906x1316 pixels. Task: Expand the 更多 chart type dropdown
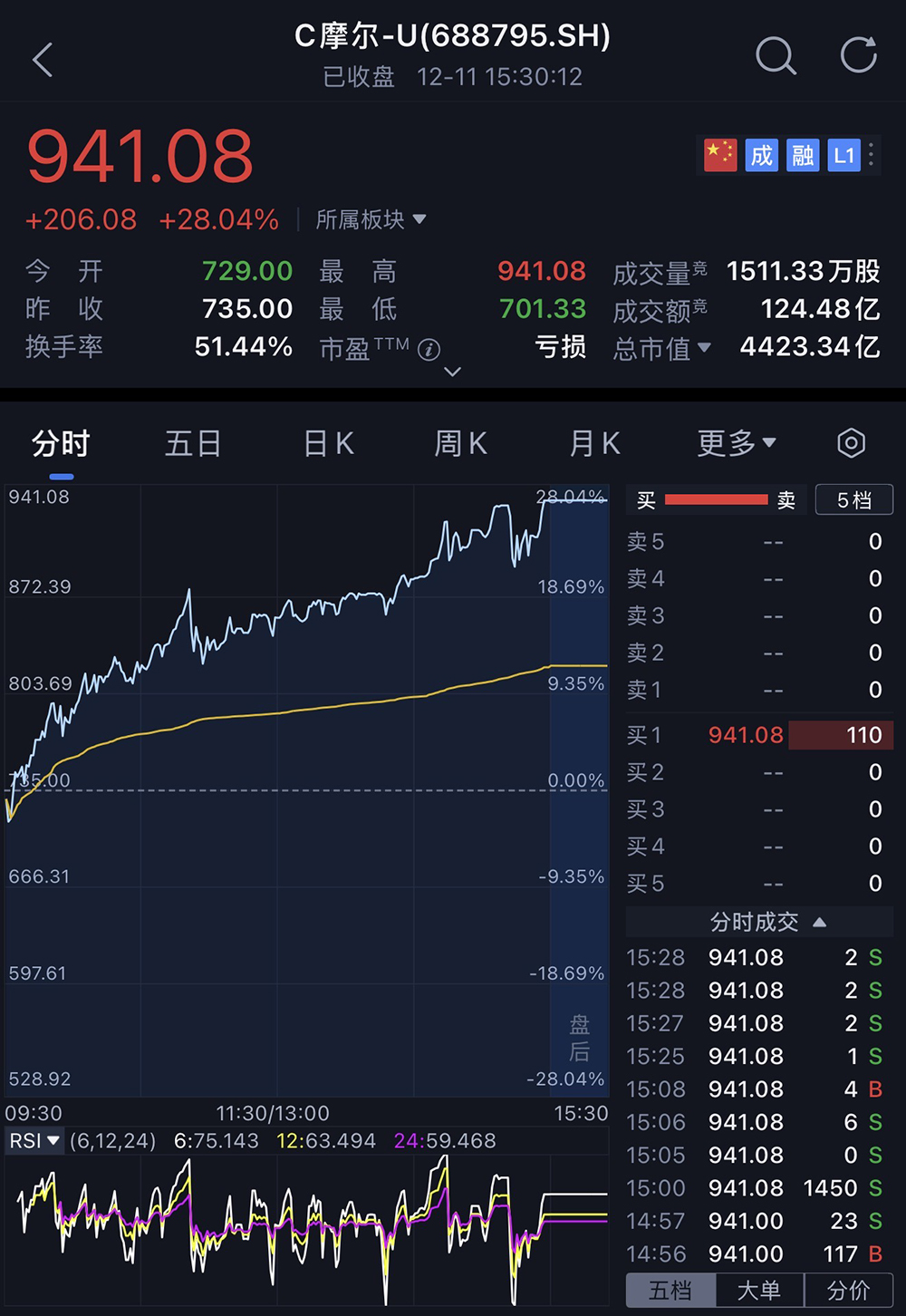point(736,443)
